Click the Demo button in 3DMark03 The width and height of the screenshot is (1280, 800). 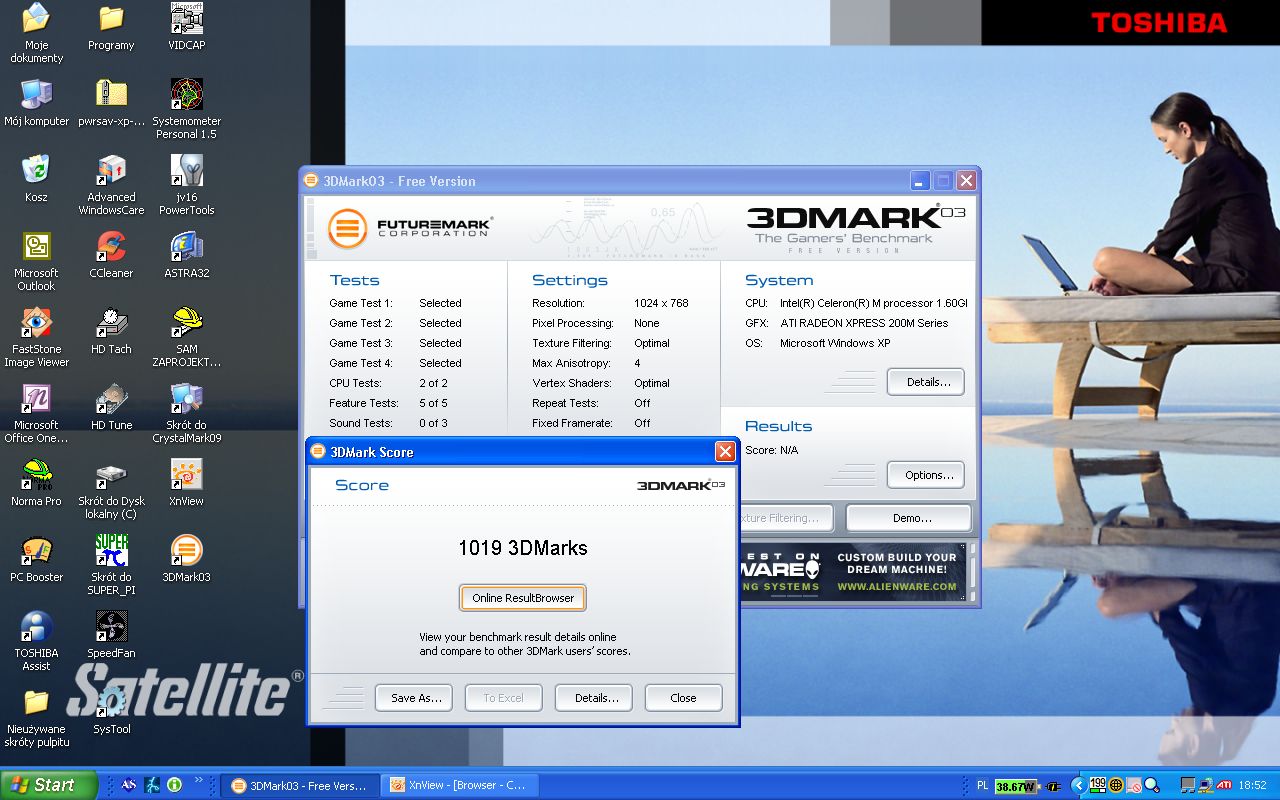pos(909,518)
